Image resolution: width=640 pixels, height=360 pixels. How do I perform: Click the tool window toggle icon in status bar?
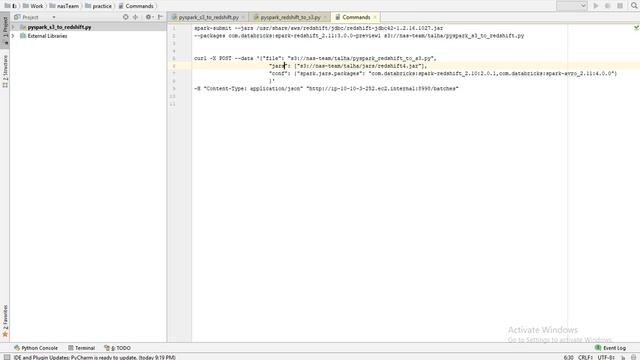pyautogui.click(x=7, y=357)
